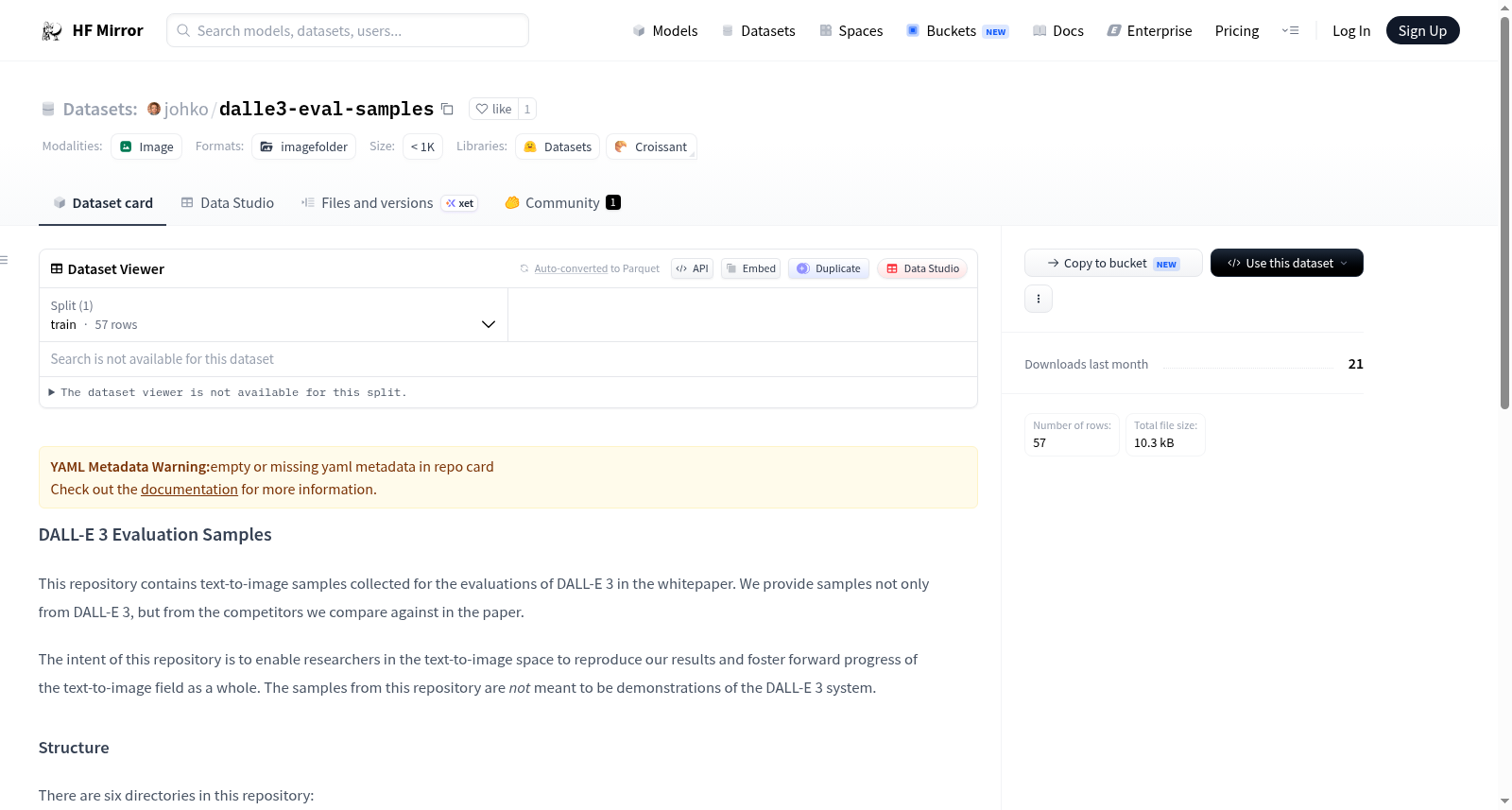Click the Structure section heading
1512x810 pixels.
pos(74,748)
